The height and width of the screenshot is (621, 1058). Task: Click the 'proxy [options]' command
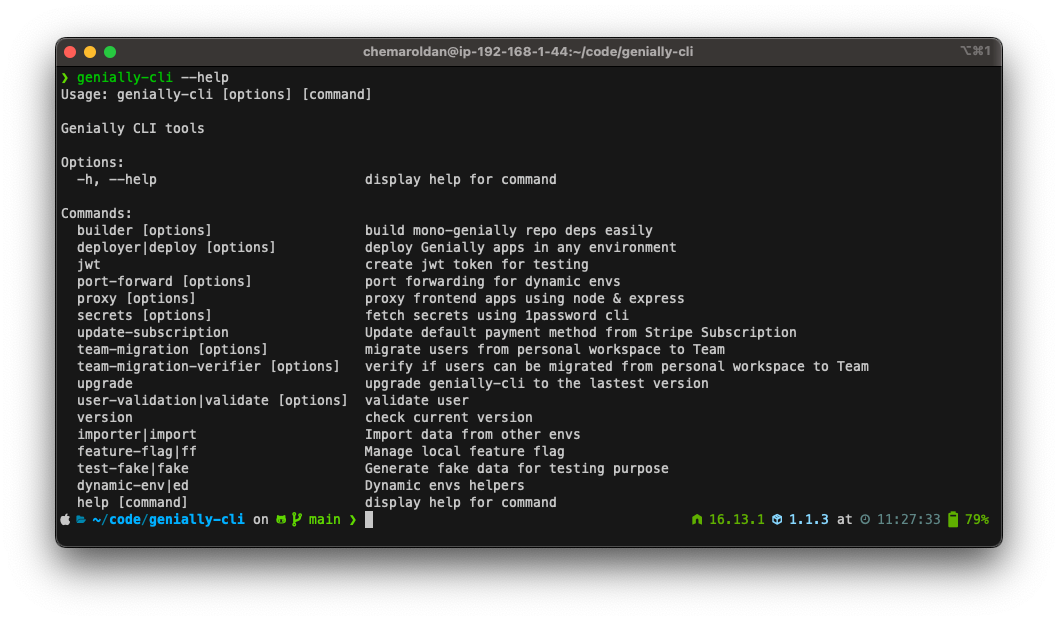(x=136, y=298)
